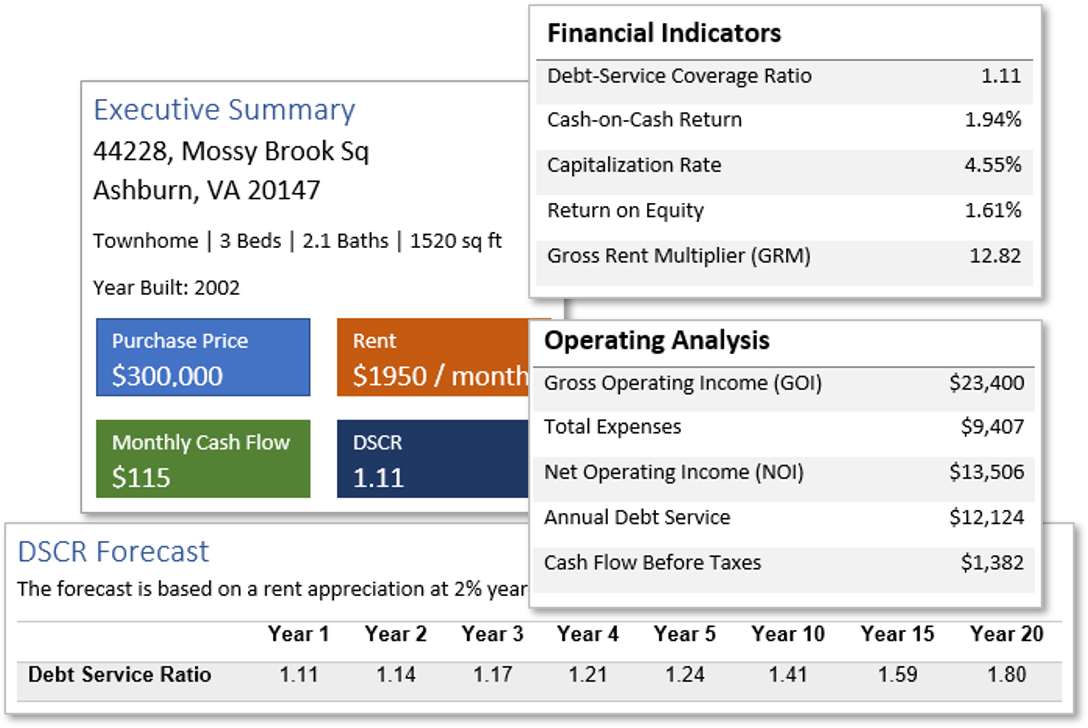1088x728 pixels.
Task: Click the Return on Equity row
Action: point(784,210)
